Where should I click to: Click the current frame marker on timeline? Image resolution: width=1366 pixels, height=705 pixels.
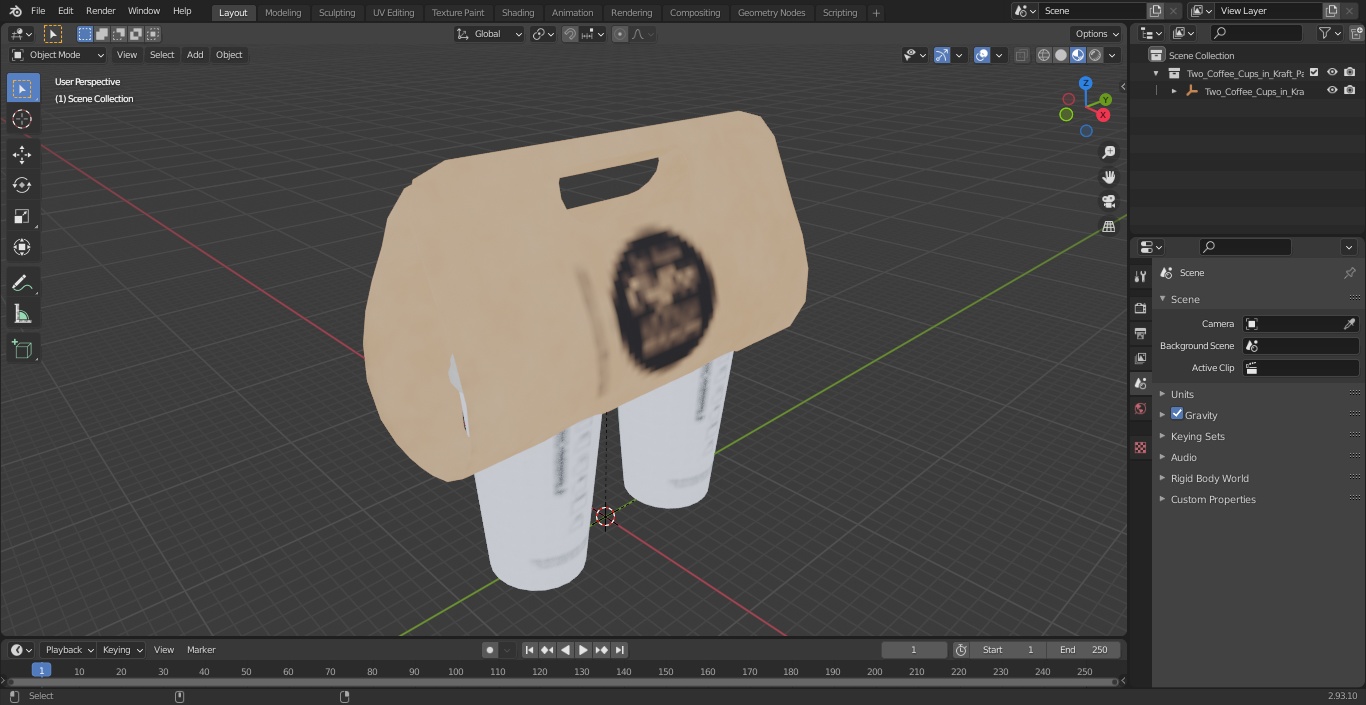(x=41, y=671)
